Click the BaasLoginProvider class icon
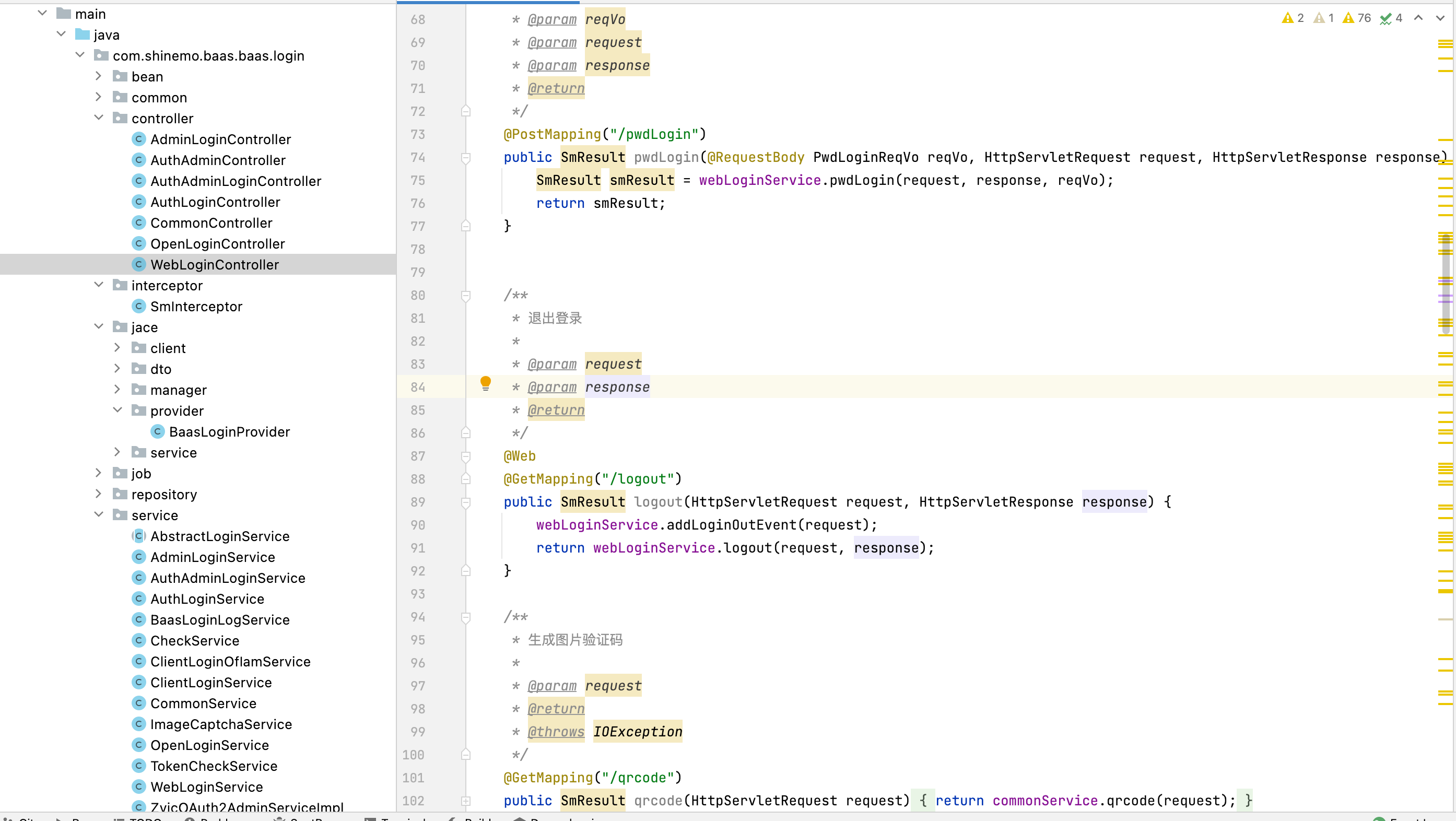 coord(157,431)
